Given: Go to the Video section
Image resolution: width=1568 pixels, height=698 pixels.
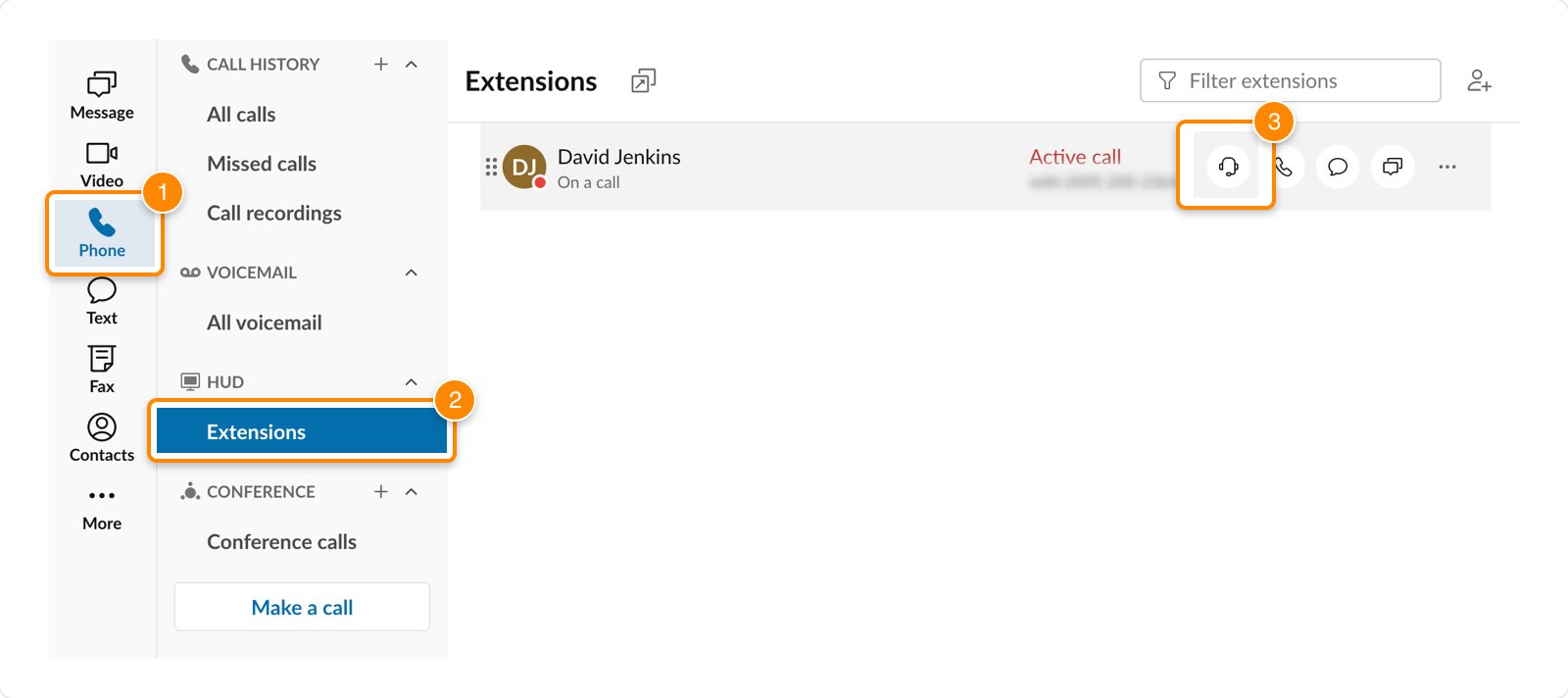Looking at the screenshot, I should pos(102,164).
